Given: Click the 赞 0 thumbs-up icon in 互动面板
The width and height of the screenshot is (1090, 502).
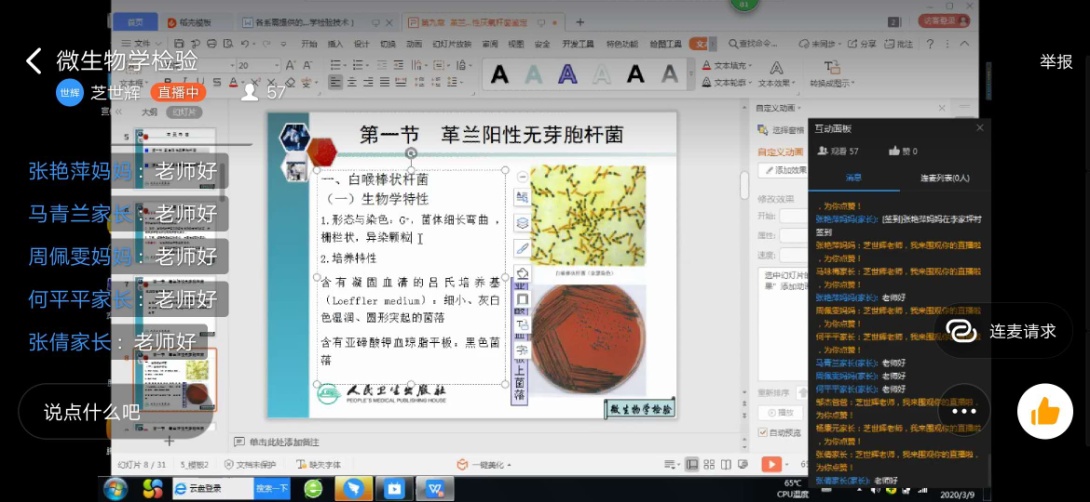Looking at the screenshot, I should pyautogui.click(x=895, y=151).
